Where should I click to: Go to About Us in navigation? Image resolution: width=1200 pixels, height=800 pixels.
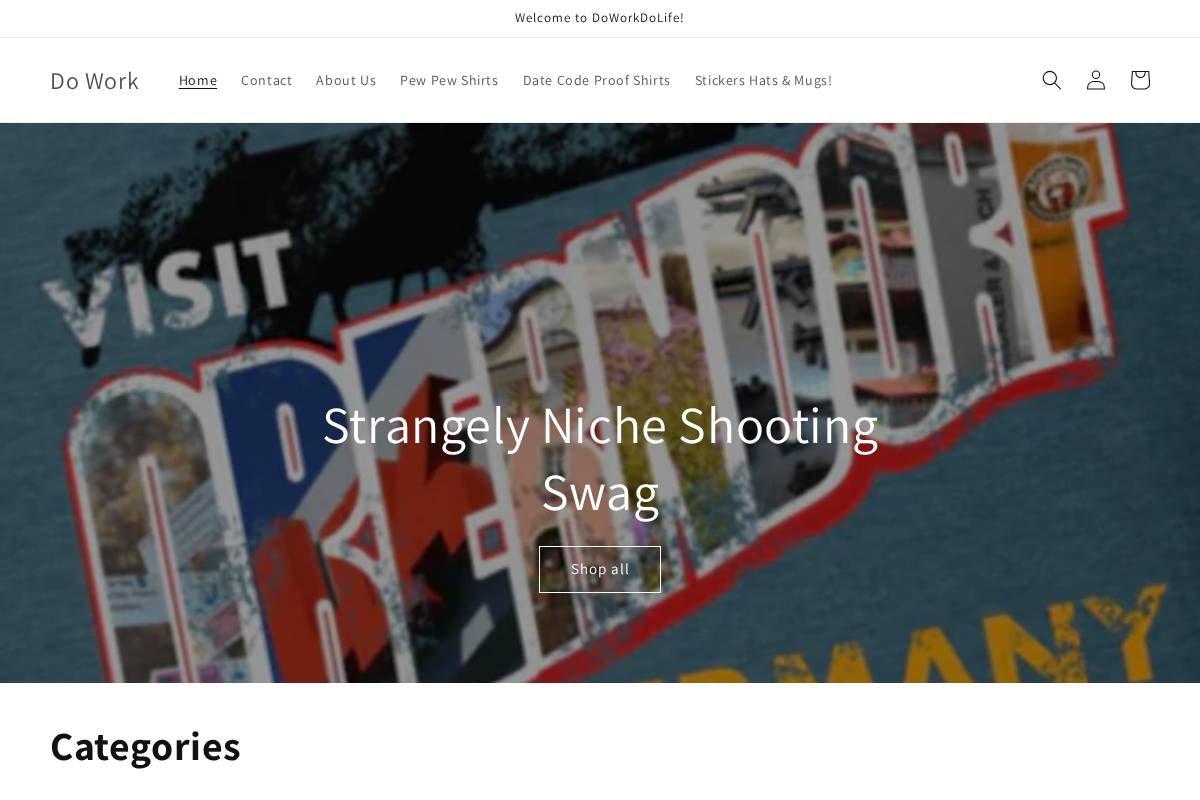[x=346, y=80]
